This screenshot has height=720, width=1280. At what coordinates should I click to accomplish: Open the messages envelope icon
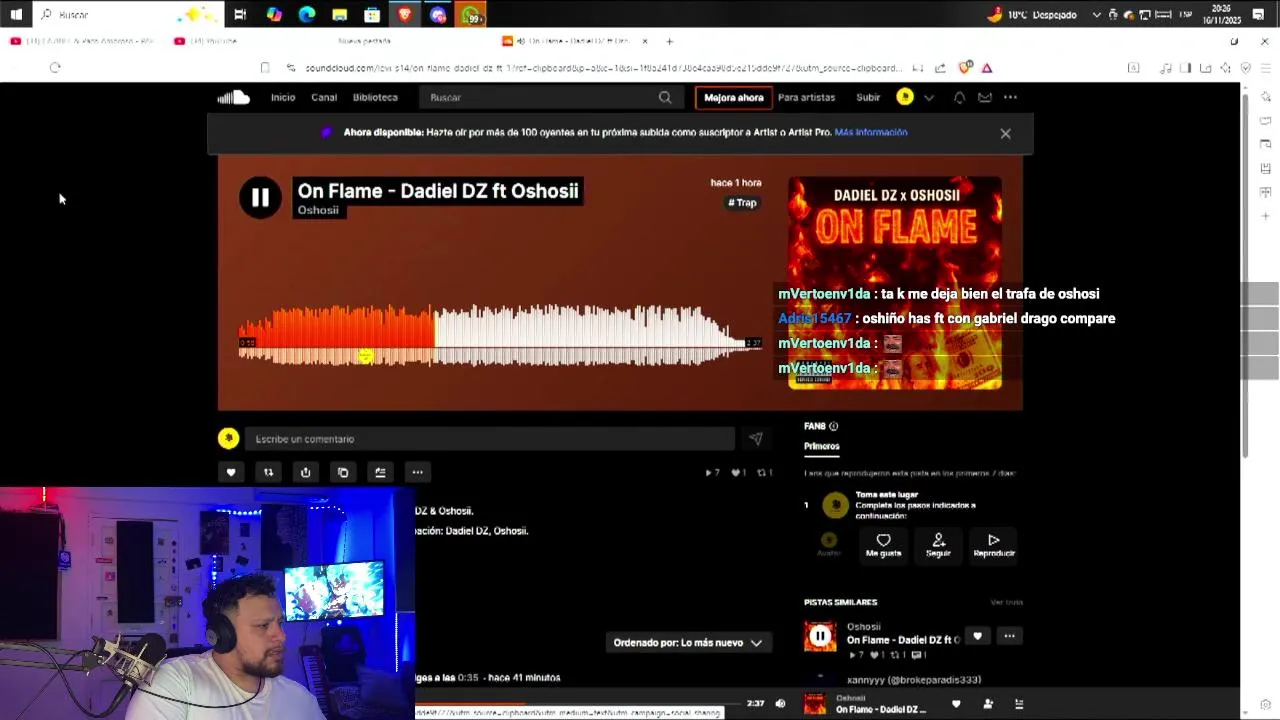[985, 97]
